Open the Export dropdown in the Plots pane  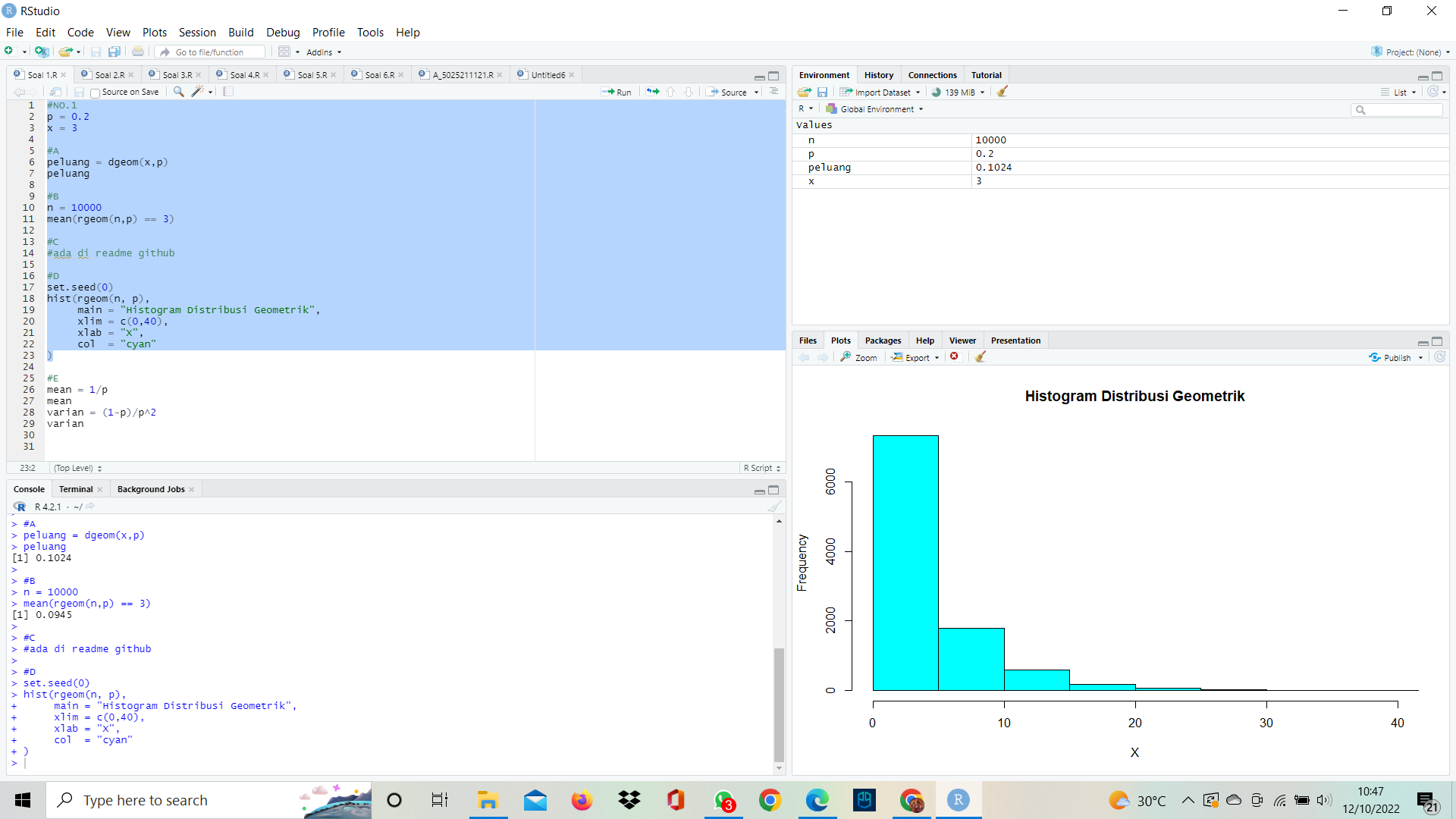click(x=915, y=356)
